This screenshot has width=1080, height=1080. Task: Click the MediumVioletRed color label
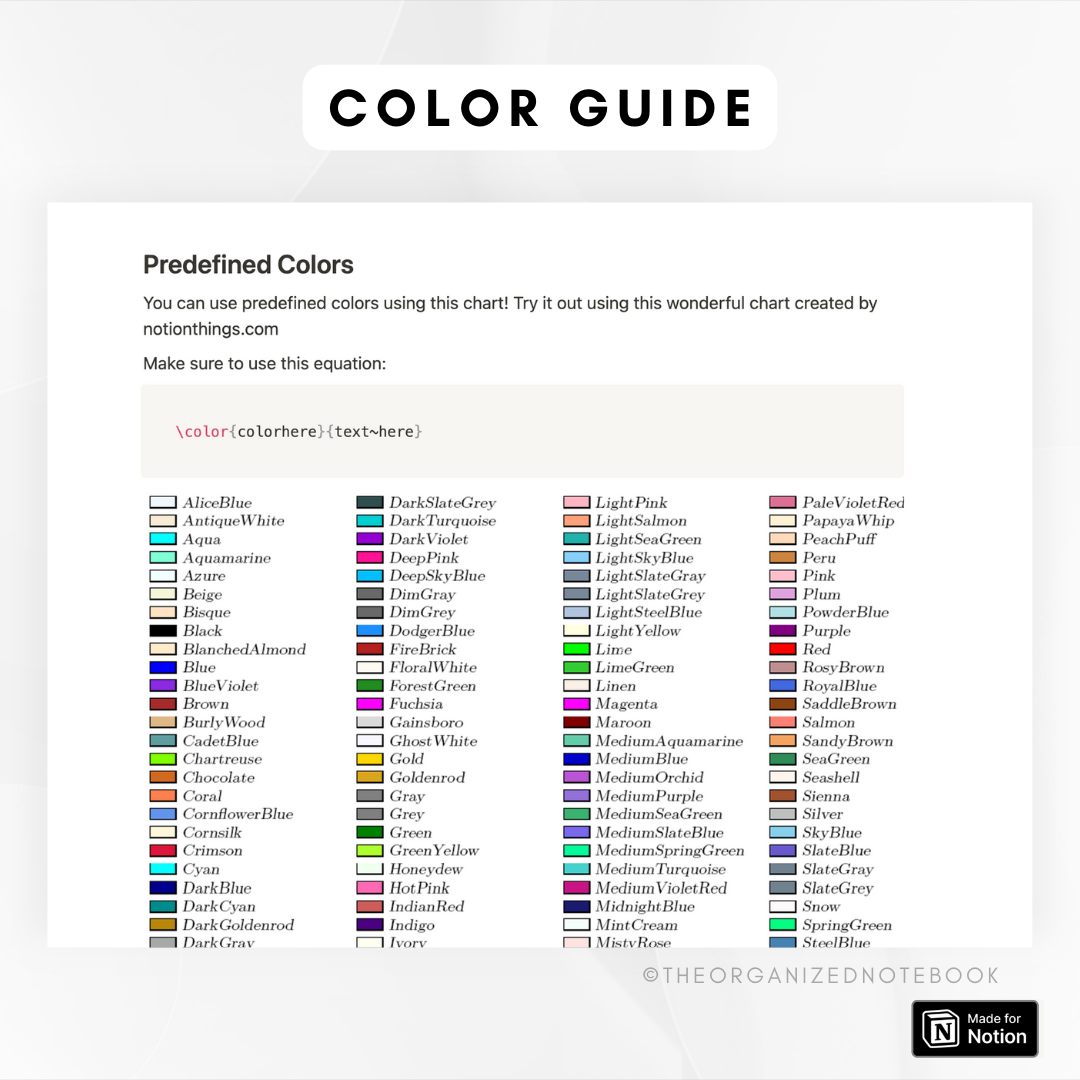click(661, 888)
